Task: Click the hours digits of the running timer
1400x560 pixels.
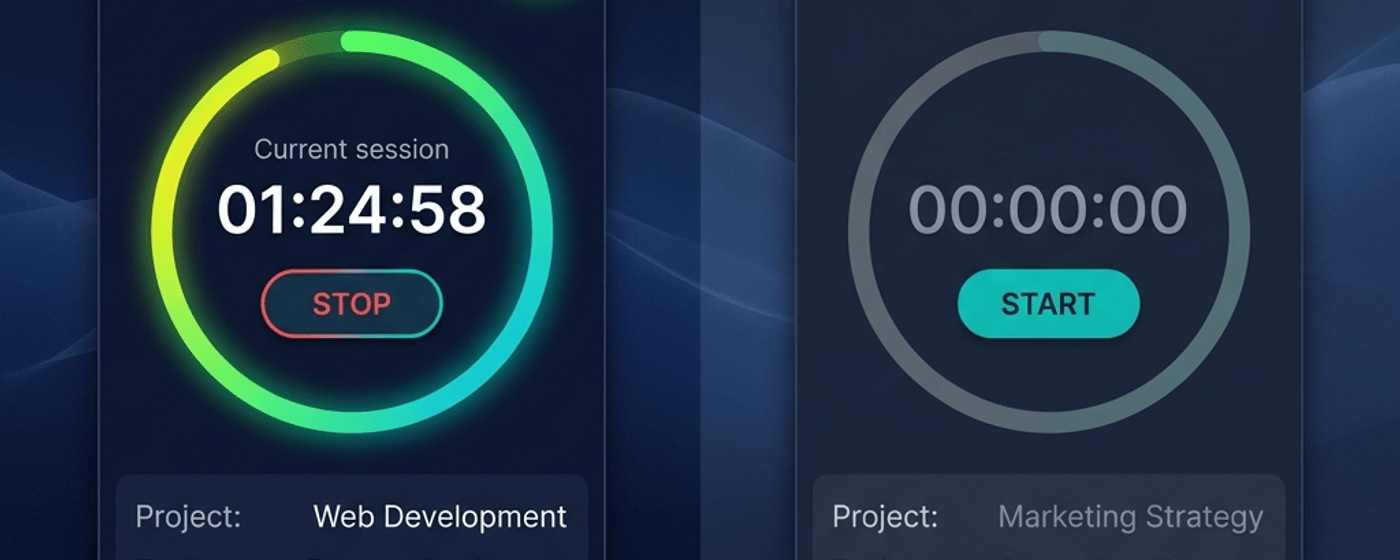Action: coord(249,210)
